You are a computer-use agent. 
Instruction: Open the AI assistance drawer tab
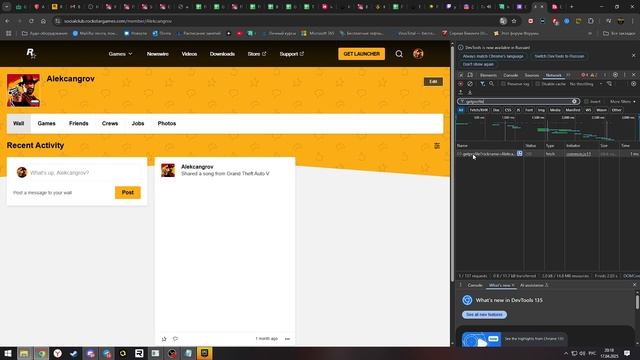pyautogui.click(x=534, y=285)
